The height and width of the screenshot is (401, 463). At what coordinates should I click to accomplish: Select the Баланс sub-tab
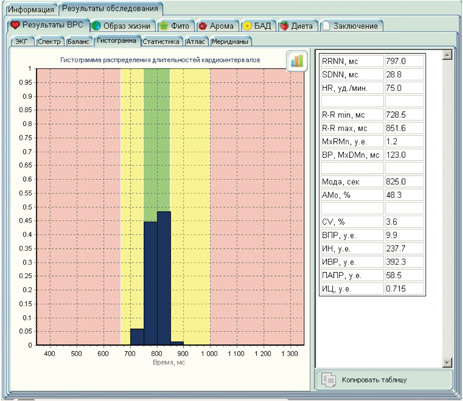pyautogui.click(x=79, y=42)
